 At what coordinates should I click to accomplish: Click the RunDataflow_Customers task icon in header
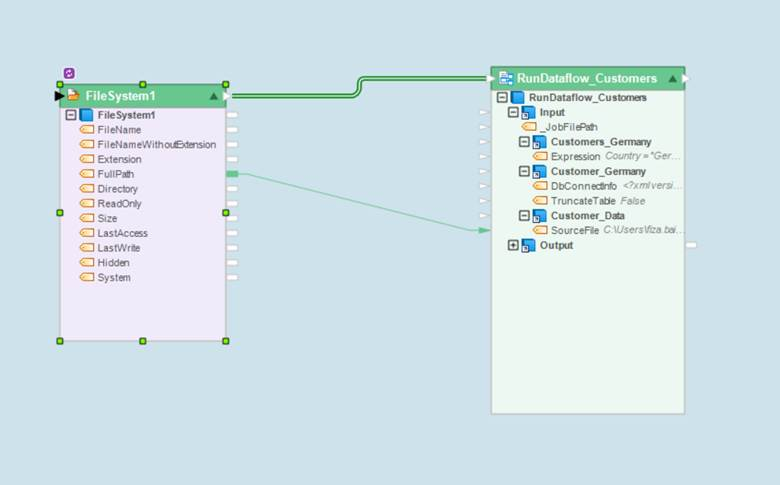click(x=505, y=78)
